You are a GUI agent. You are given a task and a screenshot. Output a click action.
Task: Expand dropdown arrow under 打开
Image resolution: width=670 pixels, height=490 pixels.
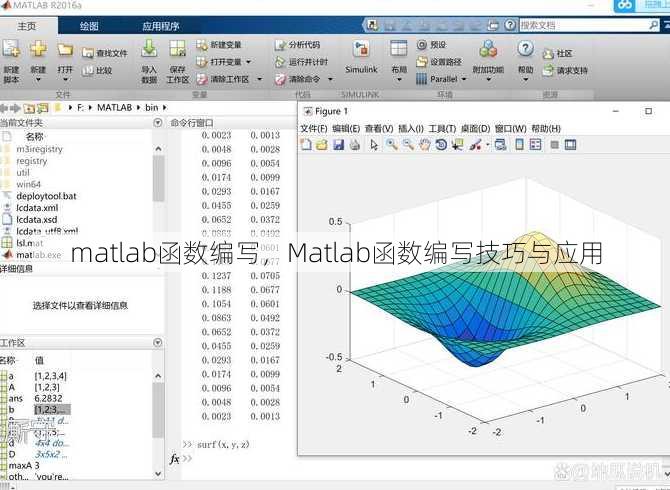(65, 79)
